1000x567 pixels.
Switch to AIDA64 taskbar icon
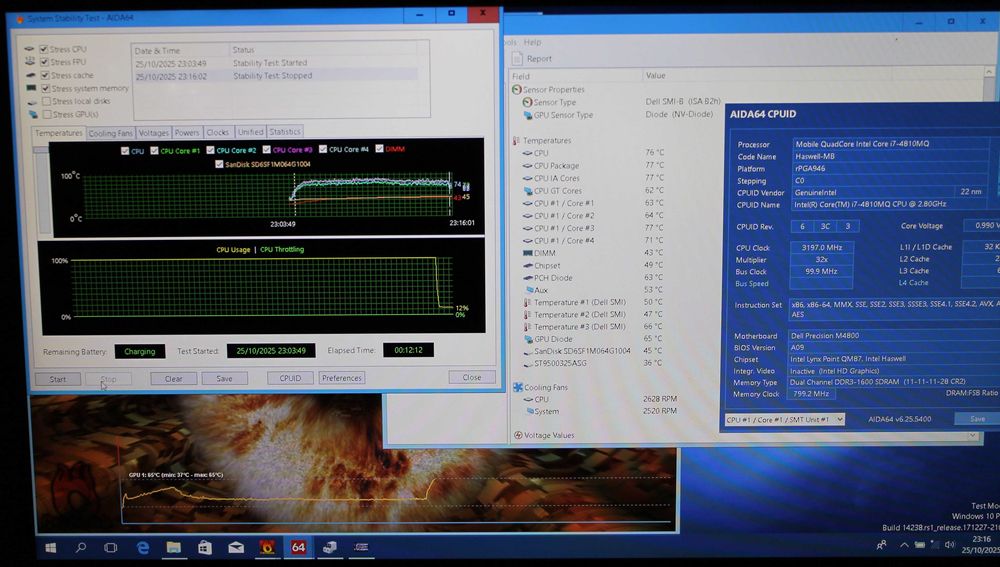point(298,547)
